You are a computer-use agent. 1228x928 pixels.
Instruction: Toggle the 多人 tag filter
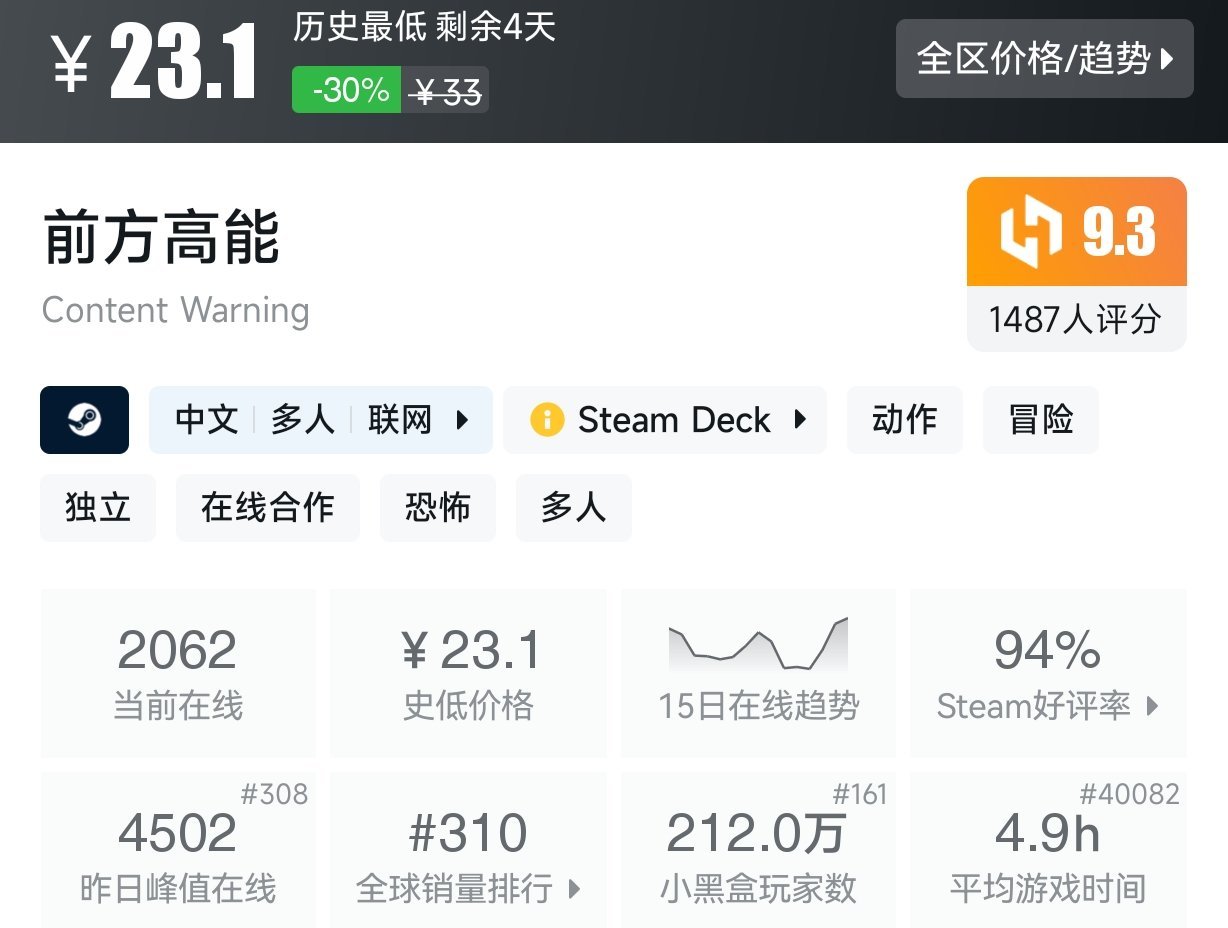pos(573,508)
